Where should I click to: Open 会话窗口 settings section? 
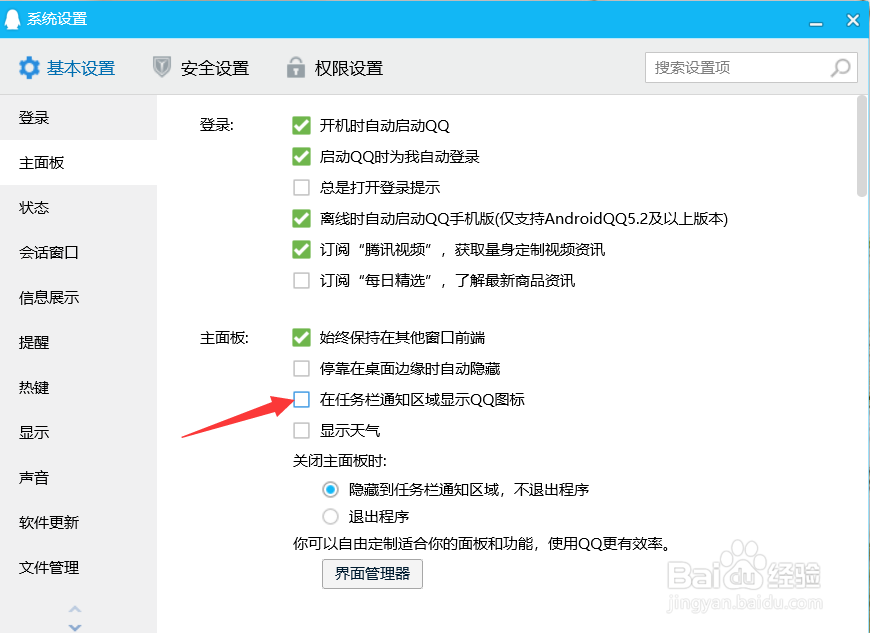(x=78, y=252)
